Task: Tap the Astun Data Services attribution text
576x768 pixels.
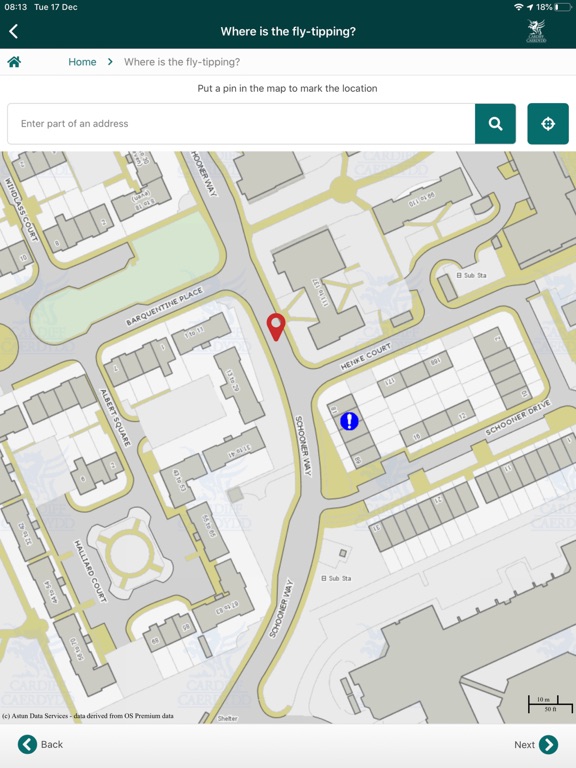Action: (88, 716)
